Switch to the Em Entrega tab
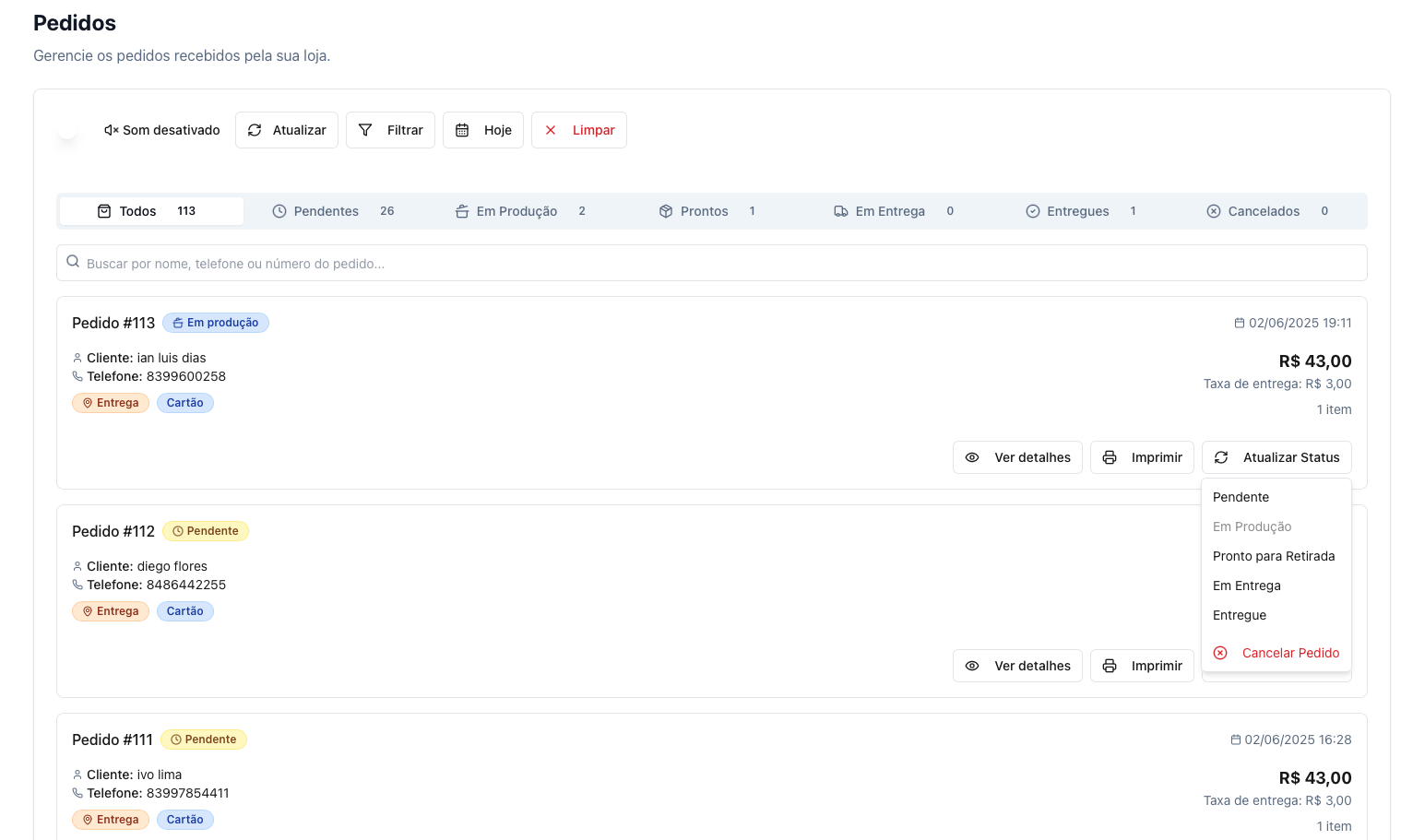This screenshot has width=1401, height=840. pyautogui.click(x=894, y=211)
